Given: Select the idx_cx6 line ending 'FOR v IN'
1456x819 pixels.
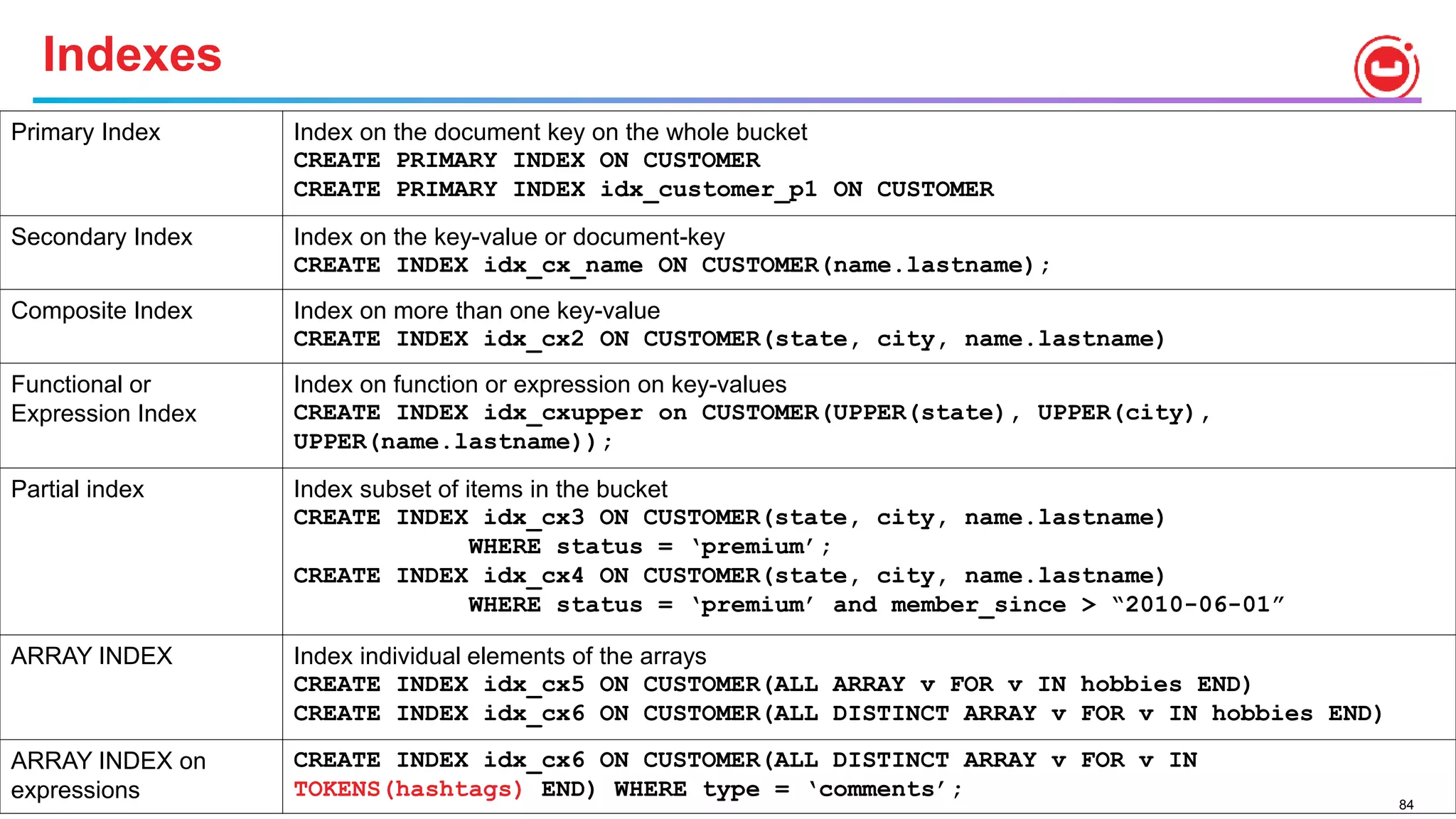Looking at the screenshot, I should pyautogui.click(x=745, y=761).
